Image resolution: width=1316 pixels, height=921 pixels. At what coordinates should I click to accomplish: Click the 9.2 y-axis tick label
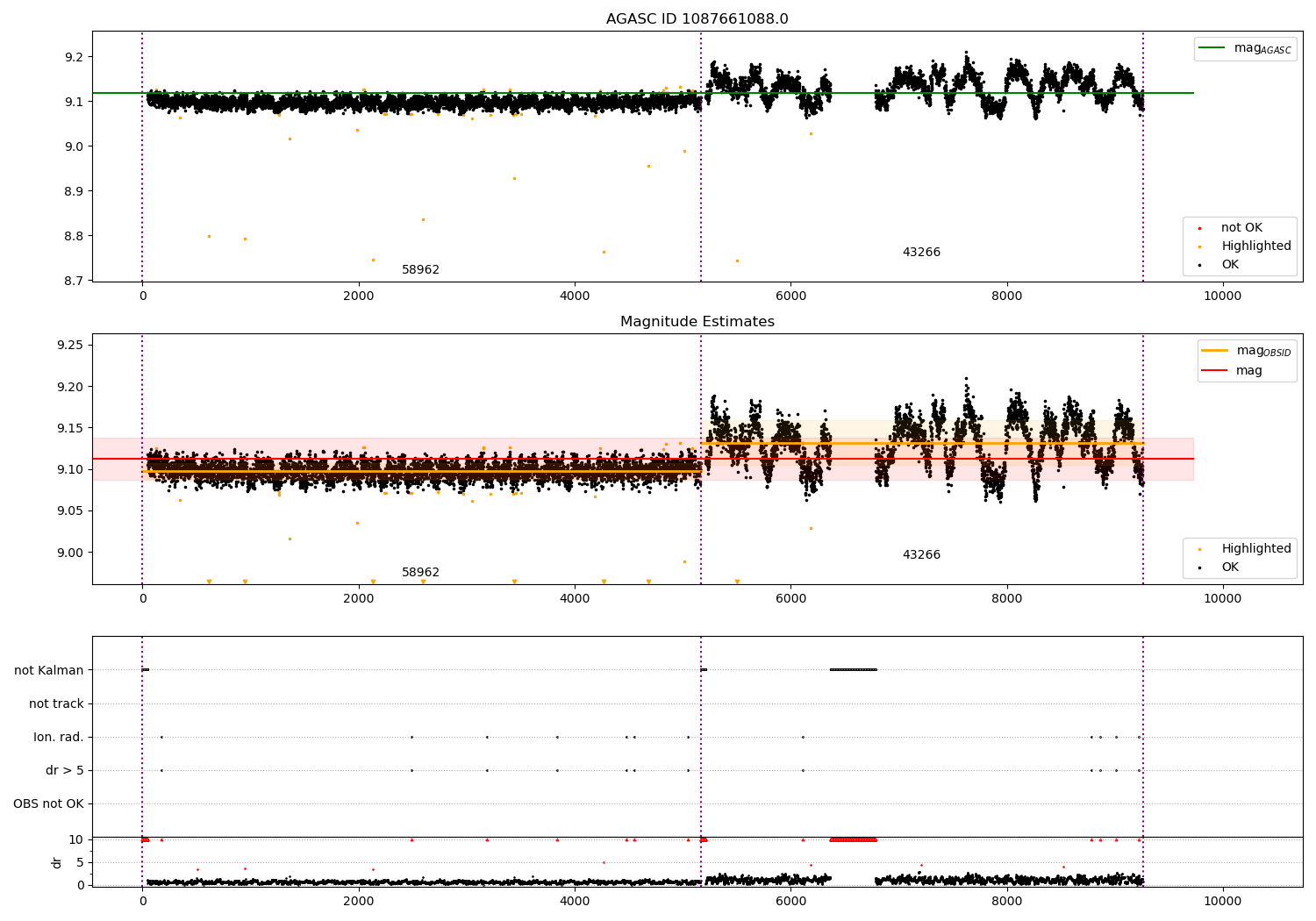75,57
